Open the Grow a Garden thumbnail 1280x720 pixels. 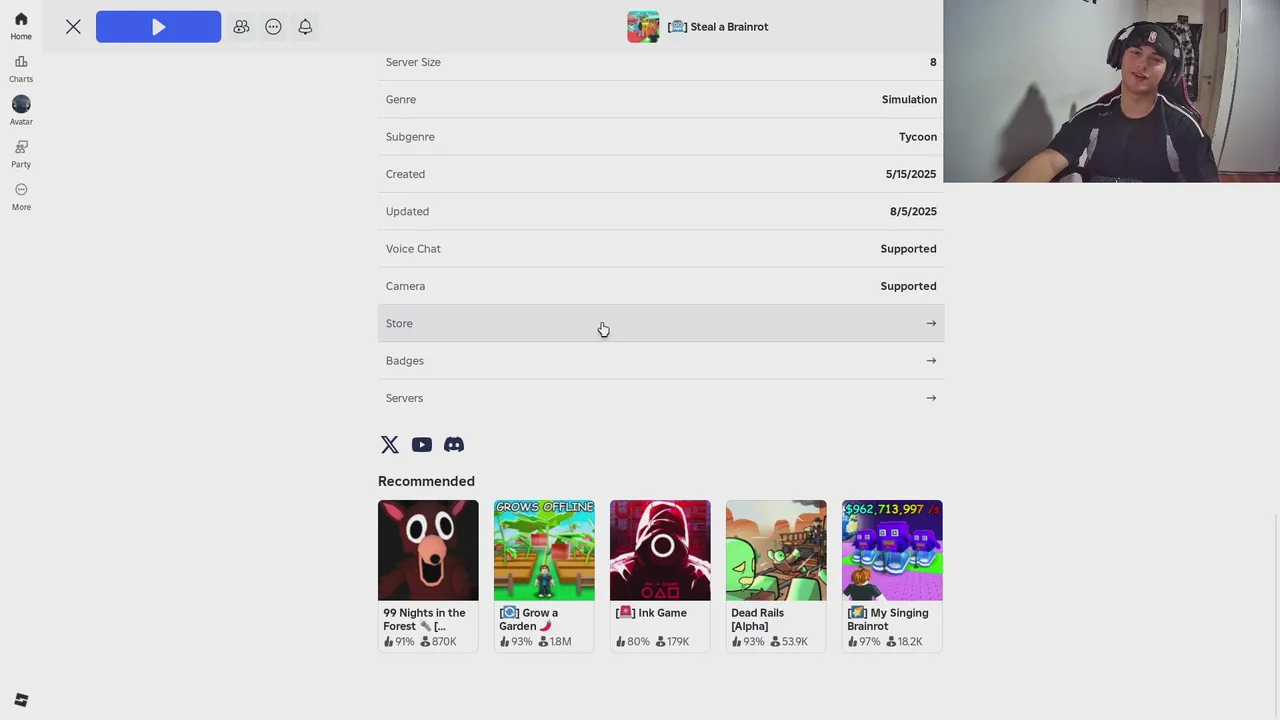(544, 550)
